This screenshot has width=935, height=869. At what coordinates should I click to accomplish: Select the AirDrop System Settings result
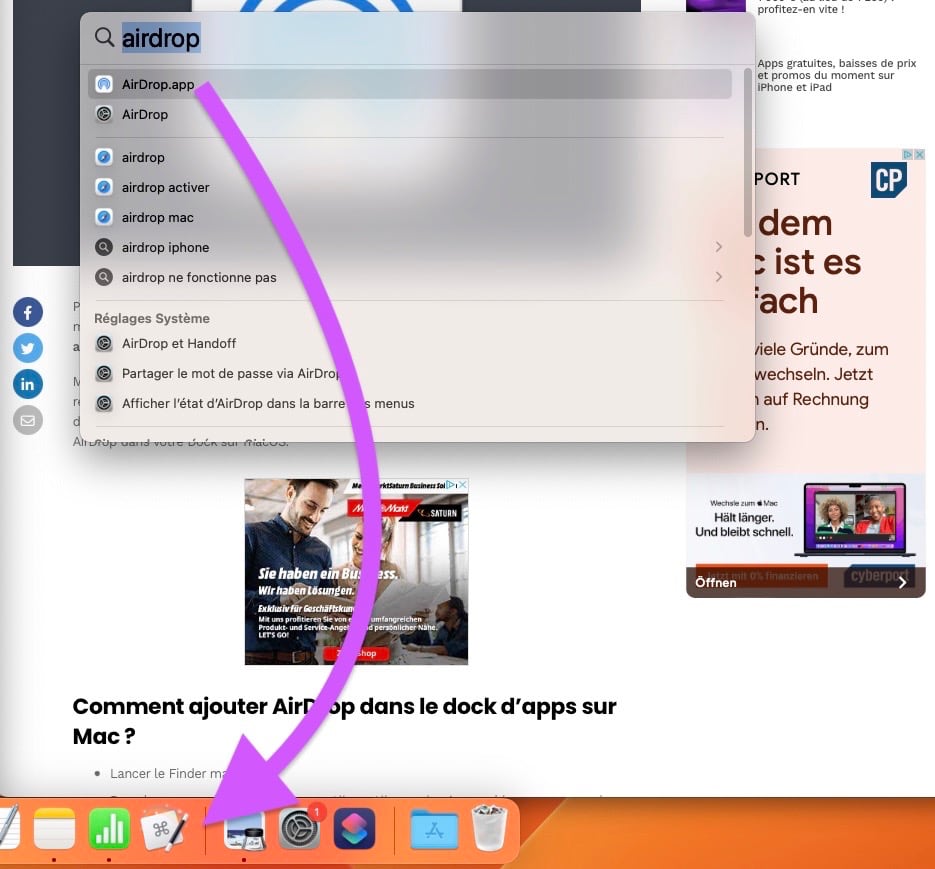[410, 115]
